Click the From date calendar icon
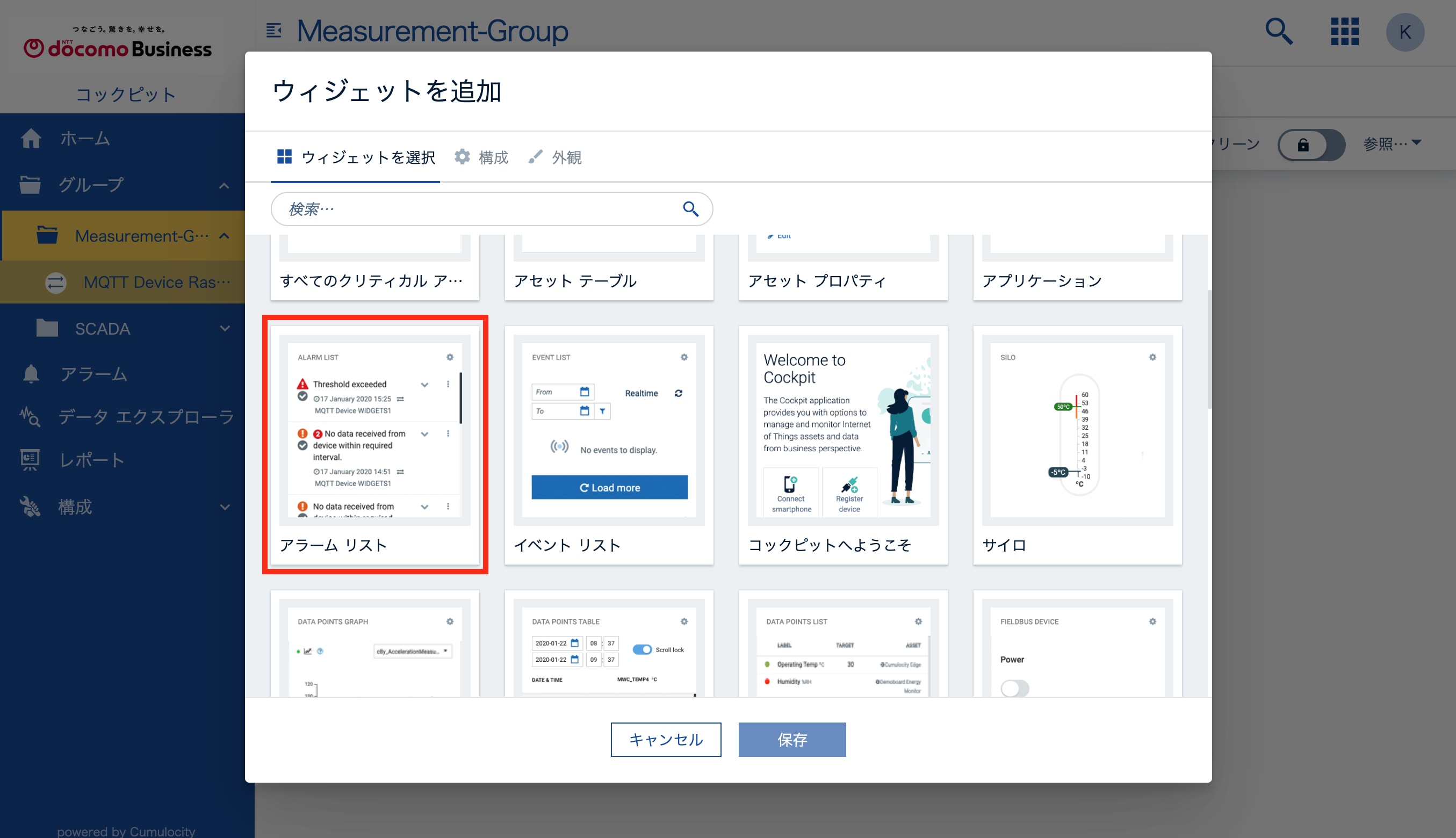 tap(585, 392)
